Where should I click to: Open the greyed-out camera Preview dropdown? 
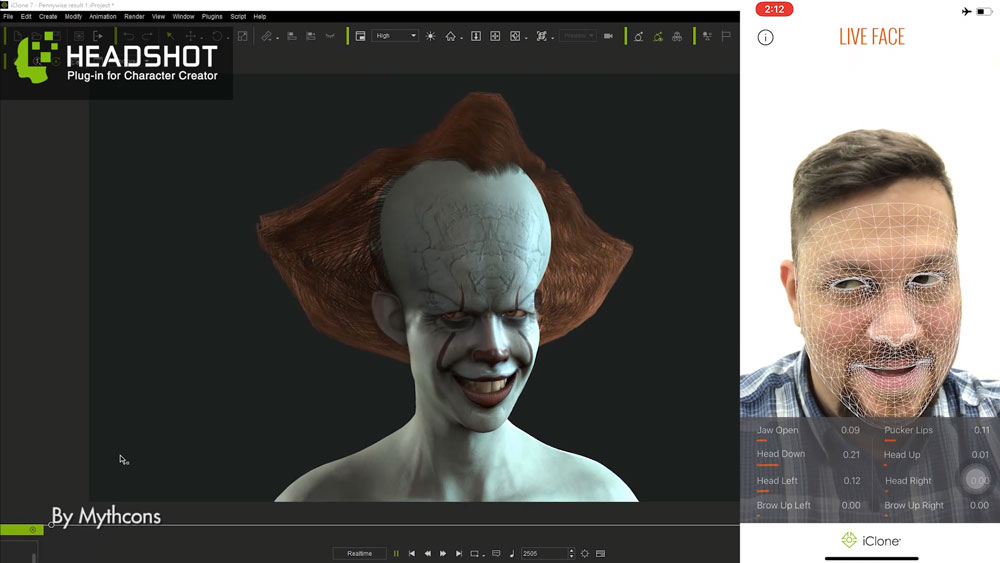point(578,36)
